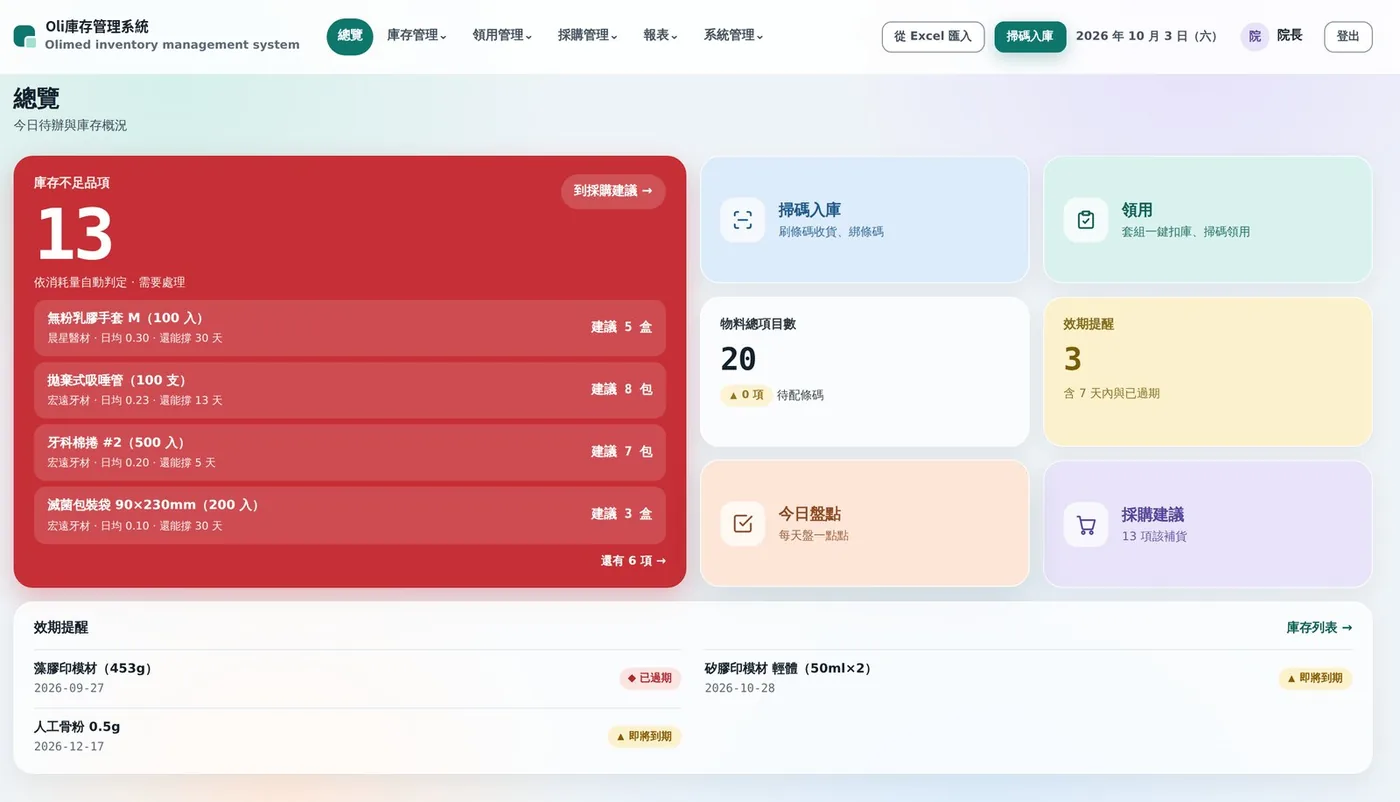The width and height of the screenshot is (1400, 802).
Task: Click the 0 項 待配條碼 badge
Action: [746, 395]
